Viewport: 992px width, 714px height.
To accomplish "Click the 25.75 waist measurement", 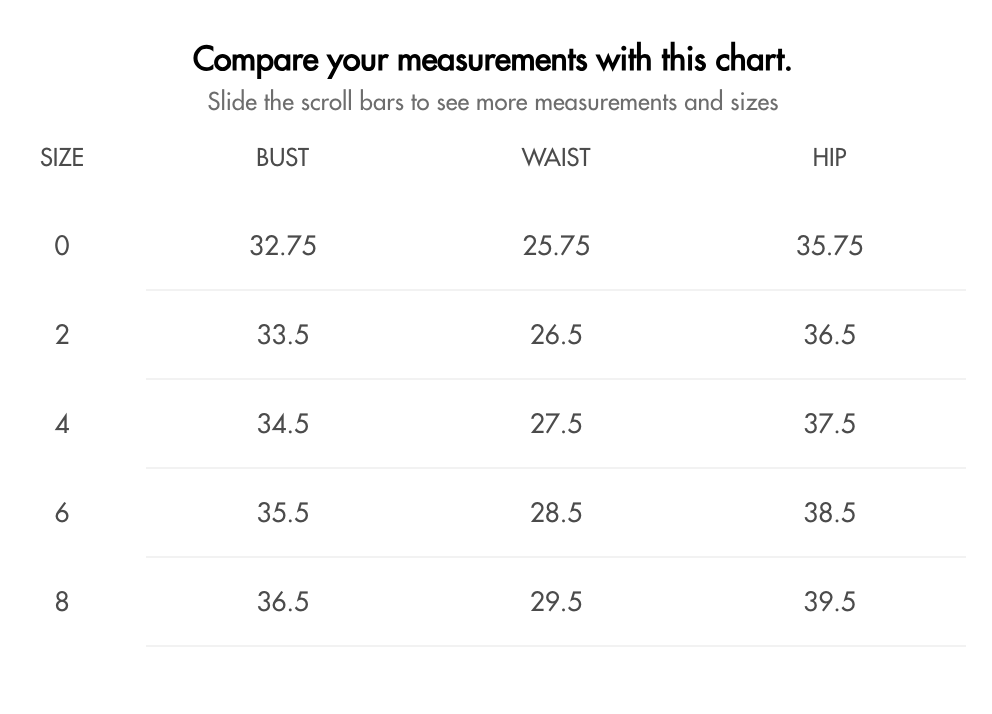I will (556, 246).
